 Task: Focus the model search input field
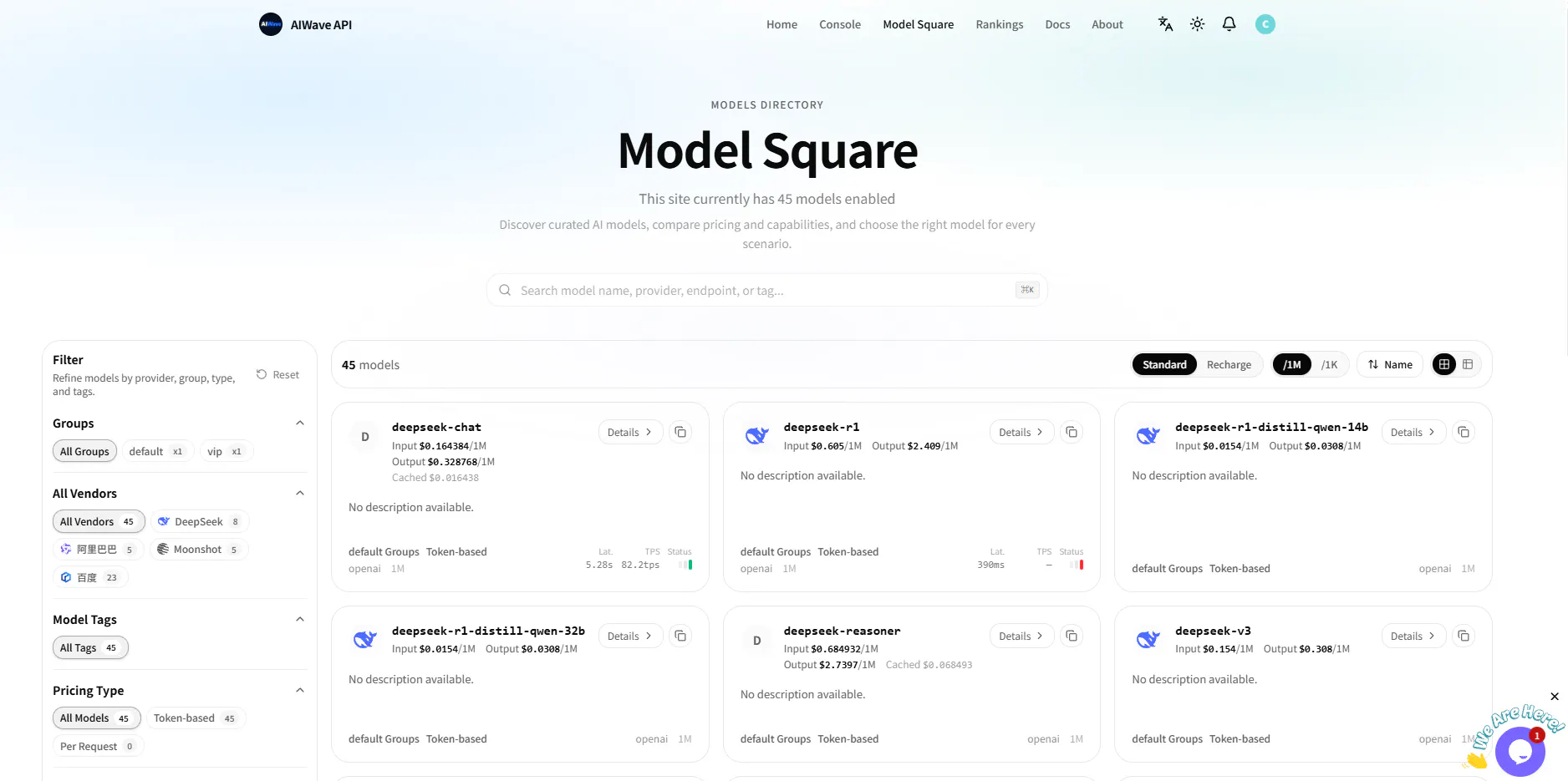pos(766,290)
